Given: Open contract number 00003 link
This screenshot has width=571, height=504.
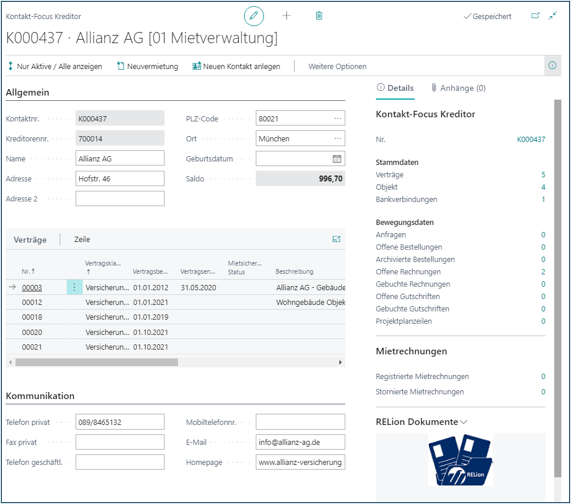Looking at the screenshot, I should (32, 288).
